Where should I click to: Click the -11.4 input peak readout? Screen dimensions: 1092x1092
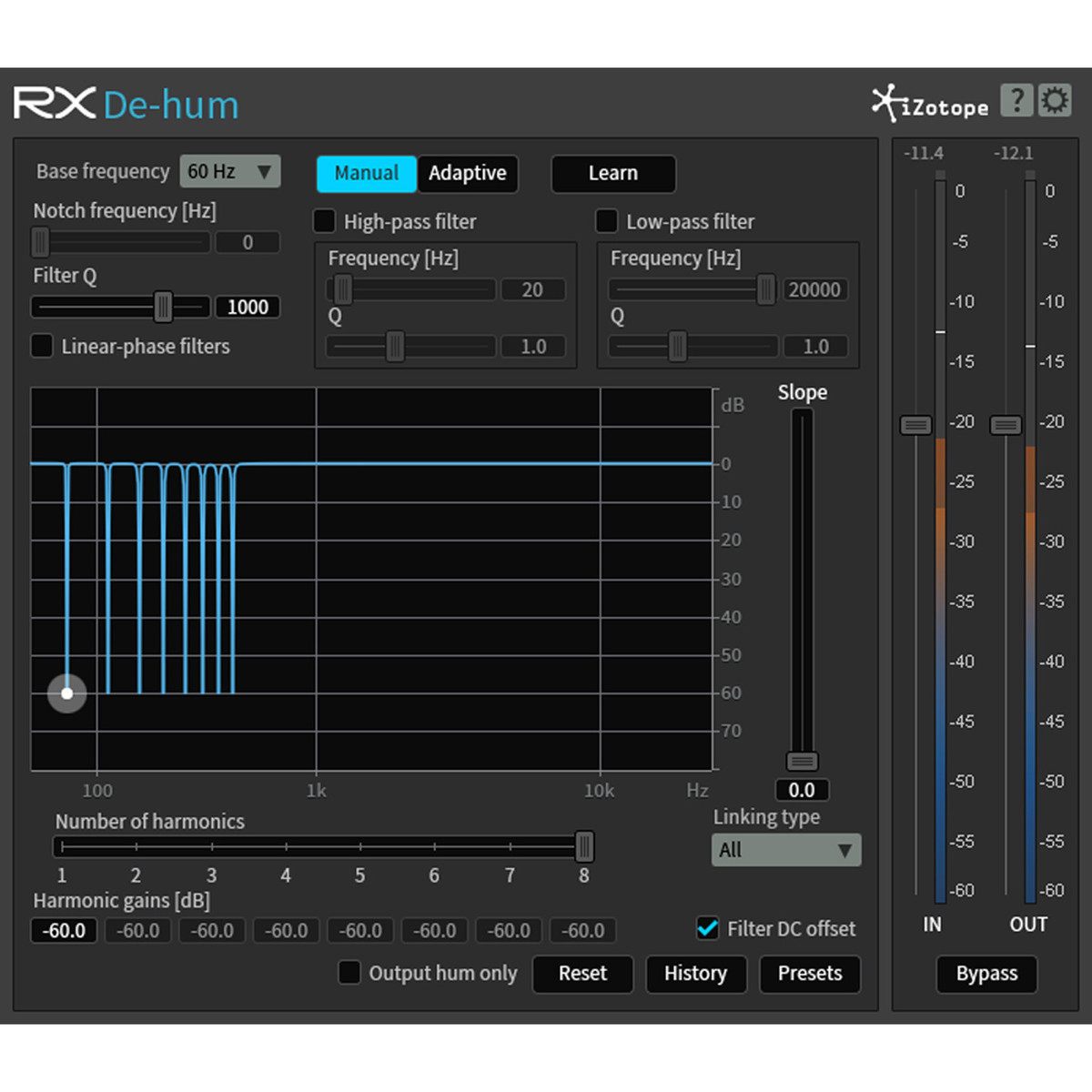coord(923,153)
